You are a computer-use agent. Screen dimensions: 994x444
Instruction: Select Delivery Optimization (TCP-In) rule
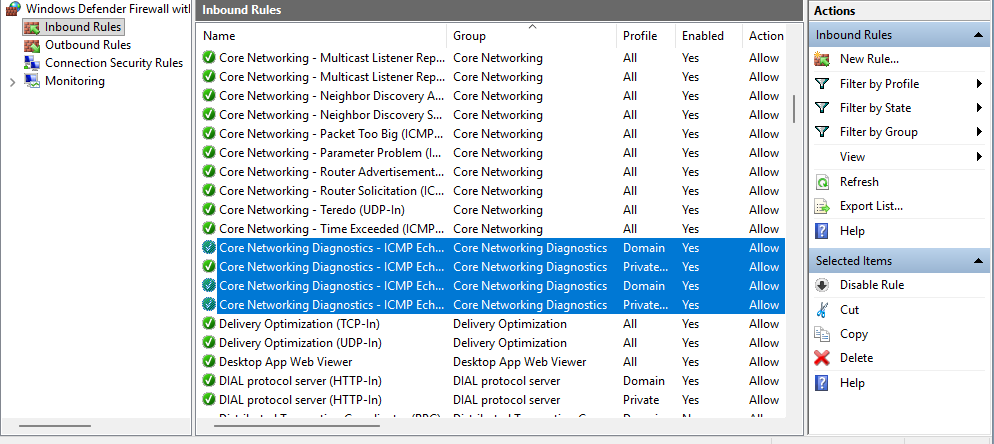tap(292, 324)
